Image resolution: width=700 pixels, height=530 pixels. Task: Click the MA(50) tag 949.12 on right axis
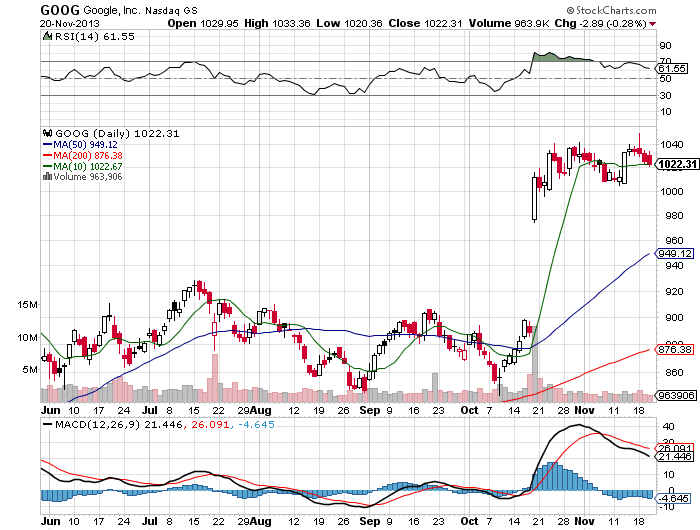(675, 254)
